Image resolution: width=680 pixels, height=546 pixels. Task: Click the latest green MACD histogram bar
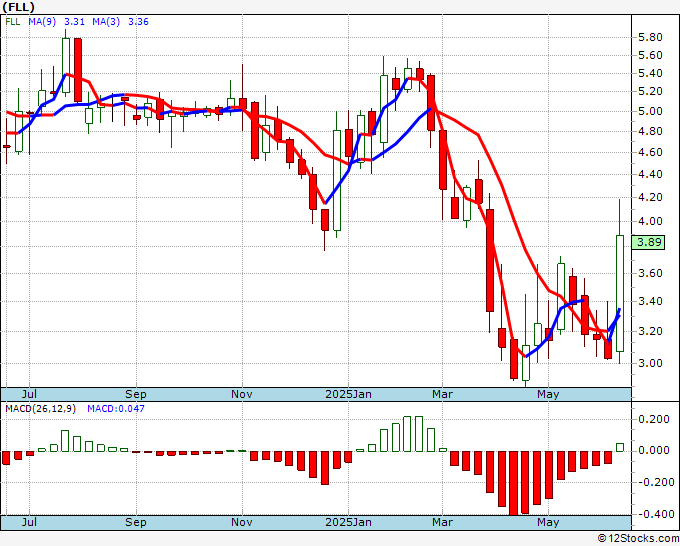pyautogui.click(x=620, y=447)
